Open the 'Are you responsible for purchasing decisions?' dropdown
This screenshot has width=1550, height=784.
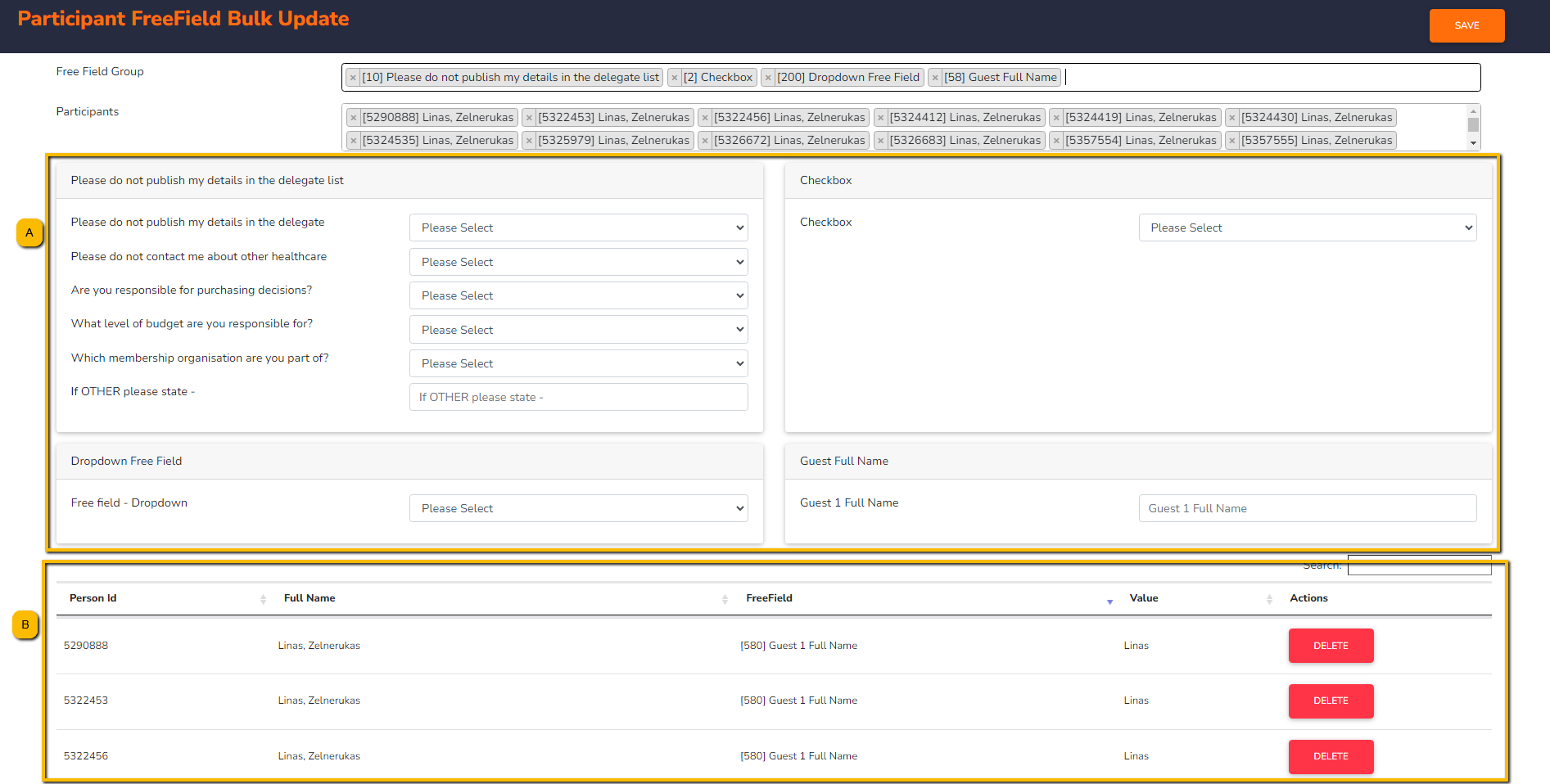point(578,296)
